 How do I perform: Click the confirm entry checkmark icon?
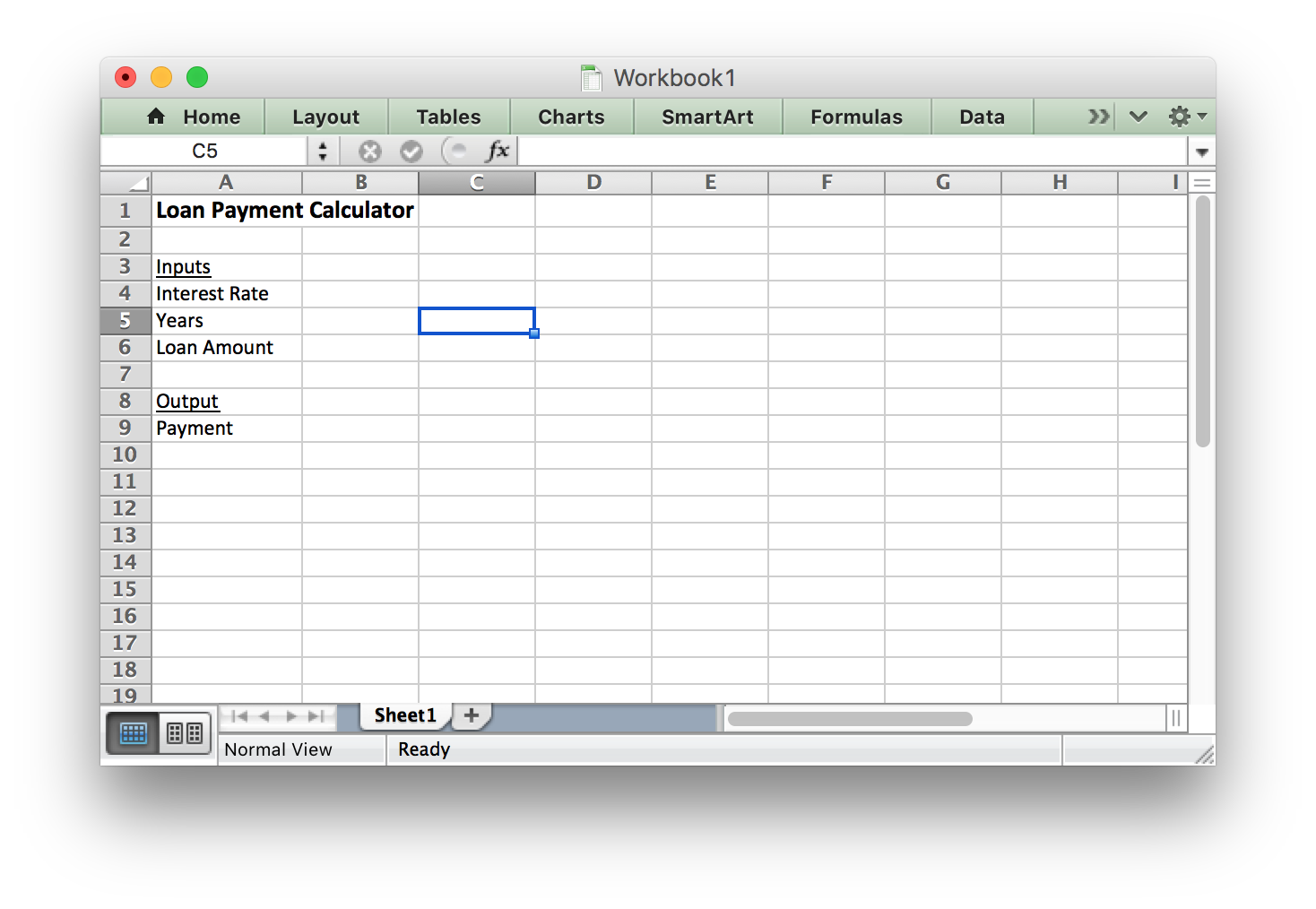click(411, 151)
